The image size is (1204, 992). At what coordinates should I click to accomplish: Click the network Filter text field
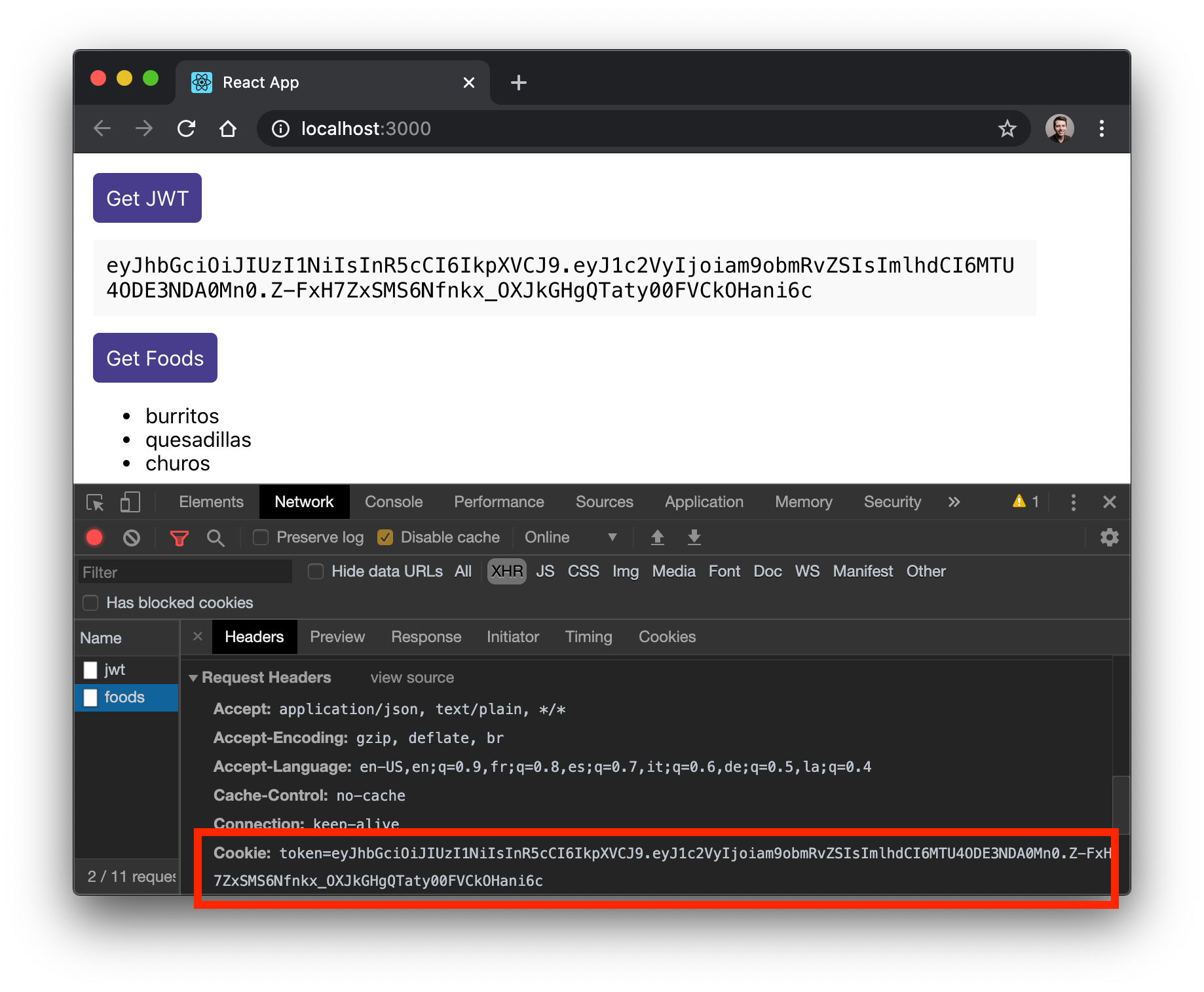pyautogui.click(x=185, y=572)
